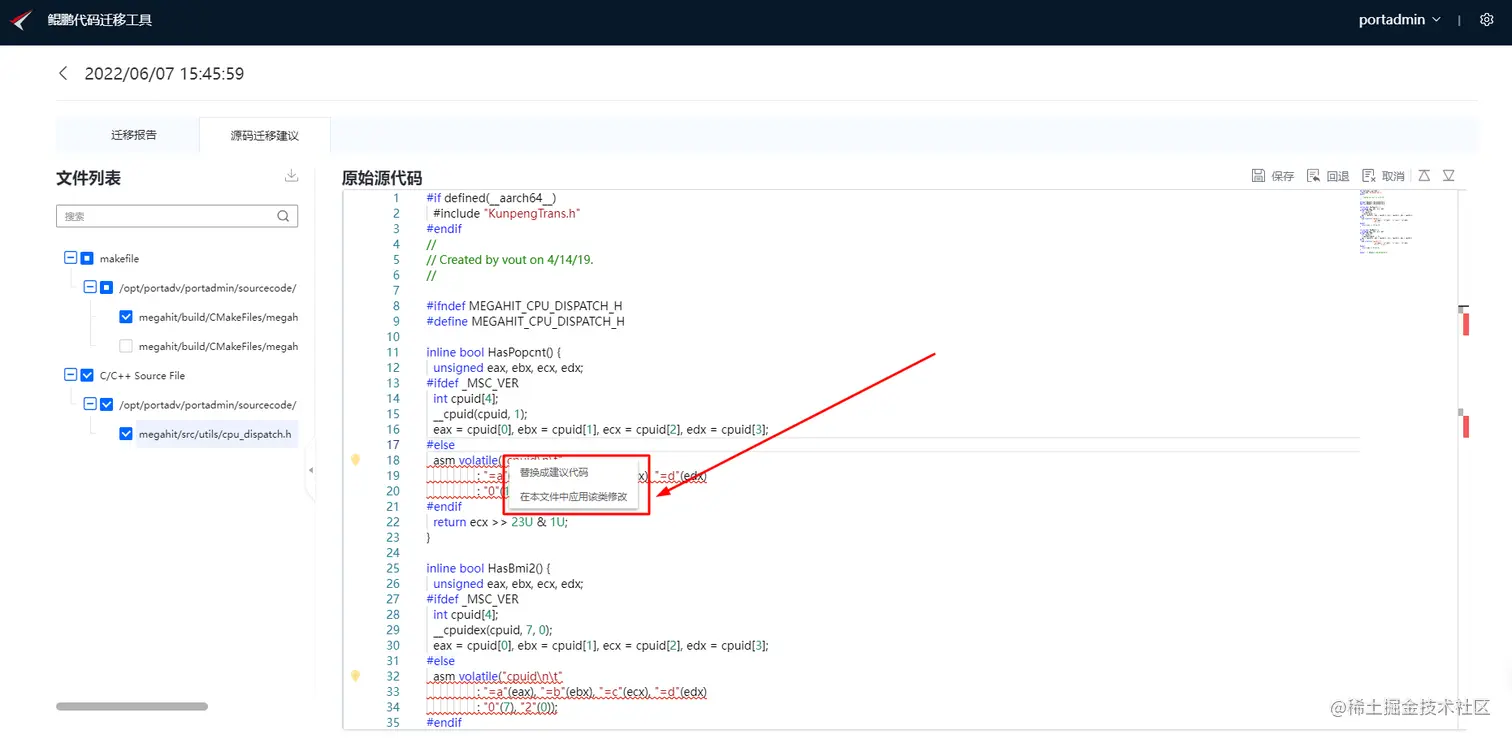Click the Kunpeng porting tool logo
The width and height of the screenshot is (1512, 739).
pyautogui.click(x=22, y=20)
